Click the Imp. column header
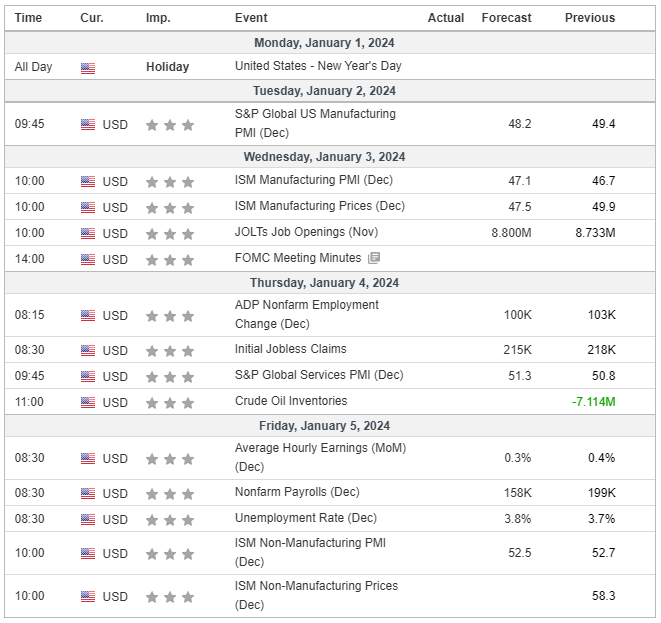Screen dimensions: 661x623 point(158,18)
